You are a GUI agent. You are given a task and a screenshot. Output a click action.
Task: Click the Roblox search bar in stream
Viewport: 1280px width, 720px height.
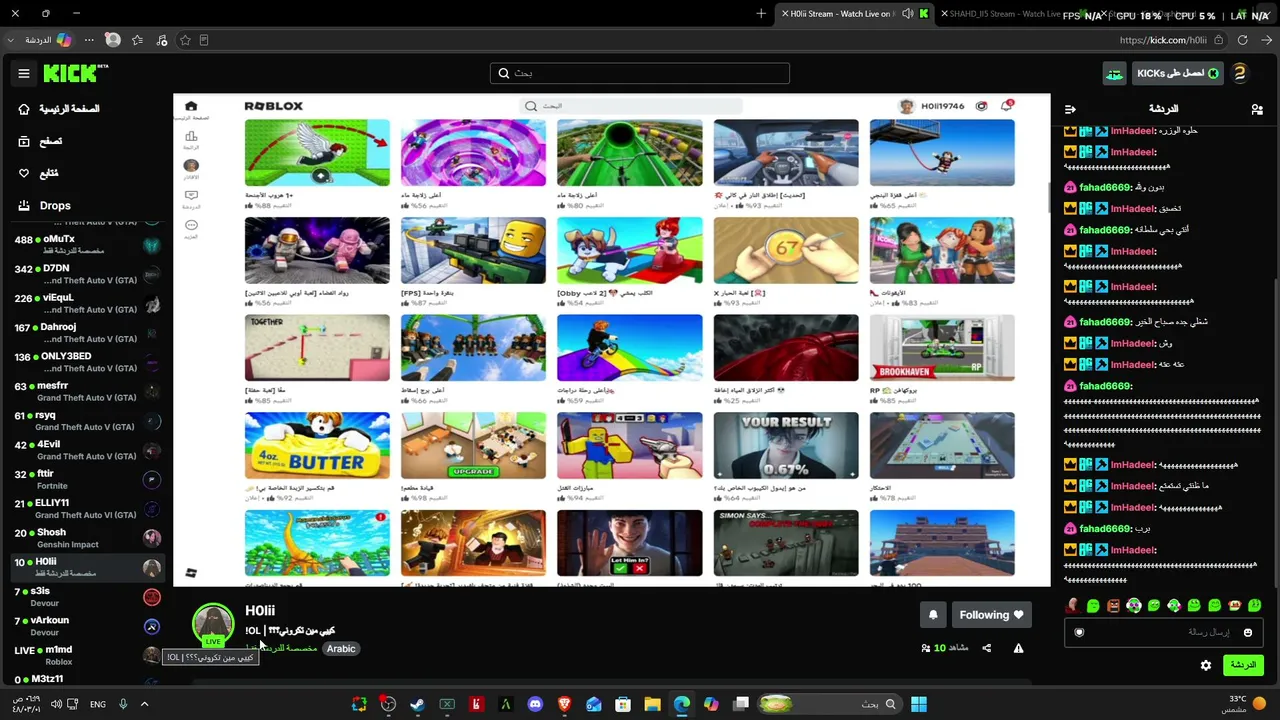[630, 106]
